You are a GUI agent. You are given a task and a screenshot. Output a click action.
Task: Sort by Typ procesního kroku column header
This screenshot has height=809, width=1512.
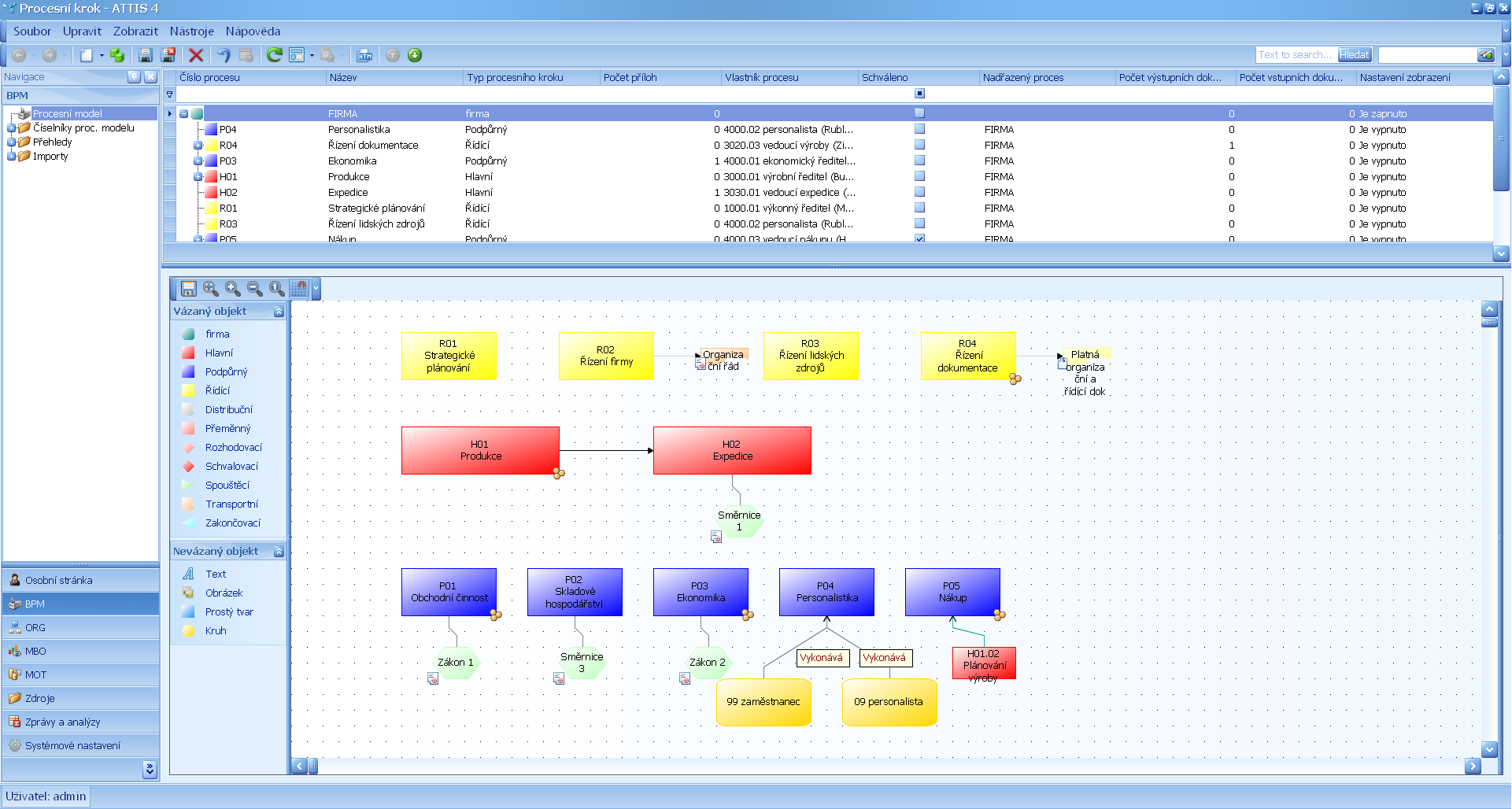[x=531, y=77]
